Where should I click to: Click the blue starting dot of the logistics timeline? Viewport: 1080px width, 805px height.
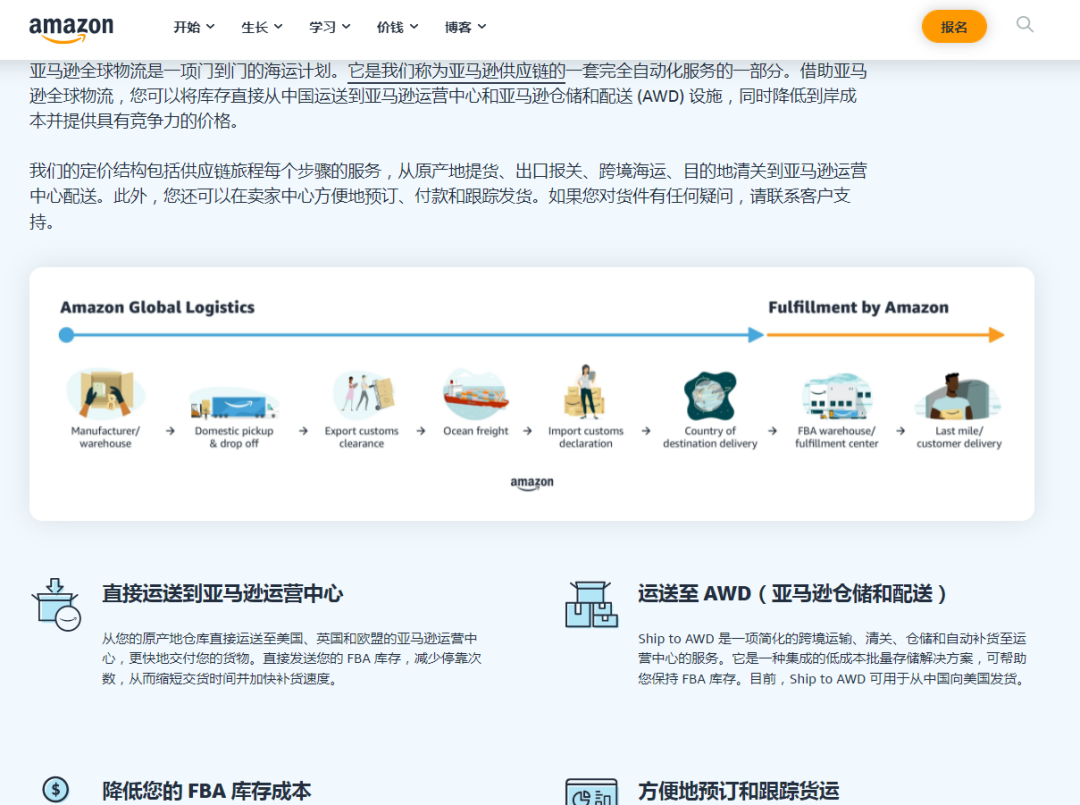point(66,335)
